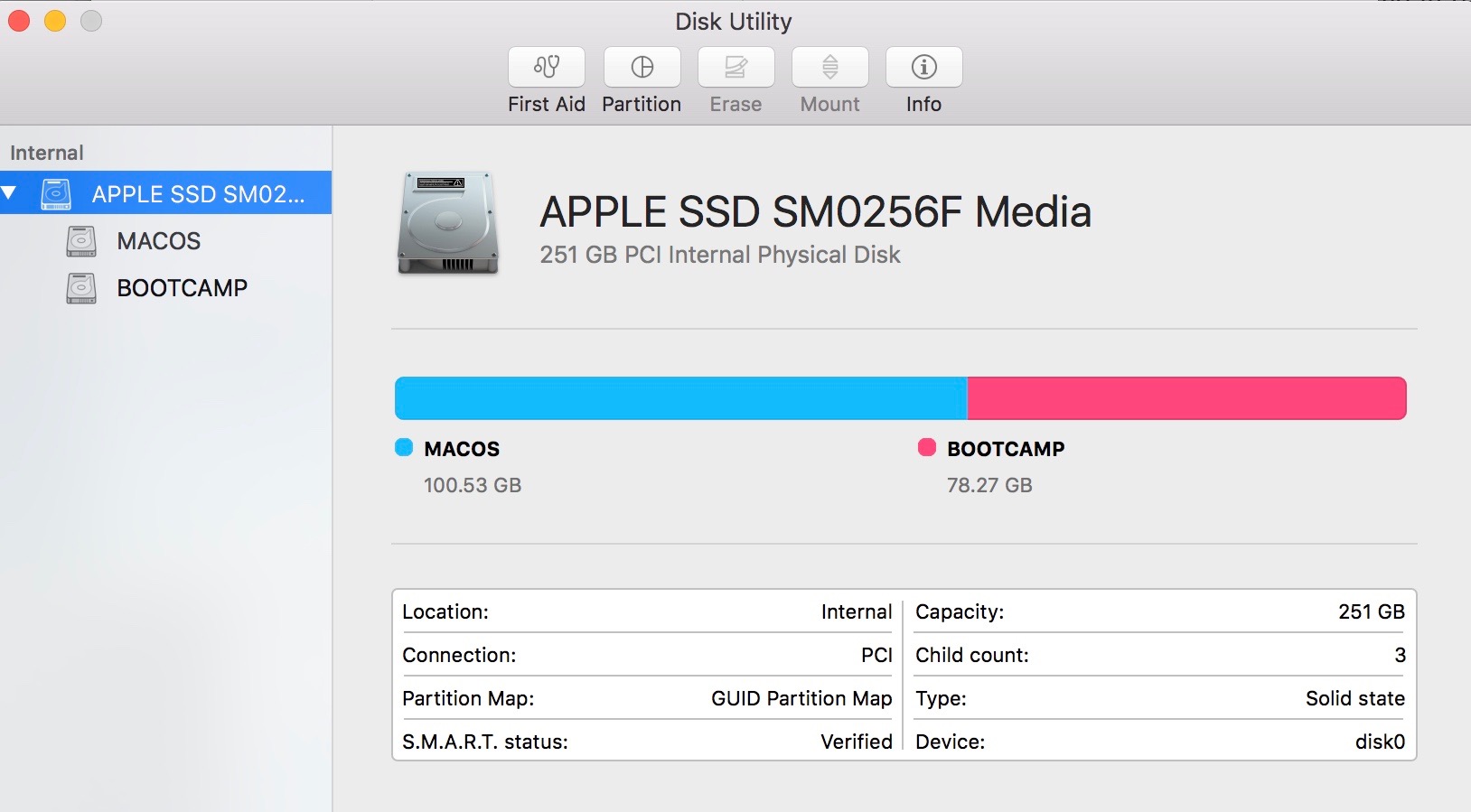Click the BOOTCAMP volume drive icon in sidebar
The image size is (1471, 812).
point(81,288)
